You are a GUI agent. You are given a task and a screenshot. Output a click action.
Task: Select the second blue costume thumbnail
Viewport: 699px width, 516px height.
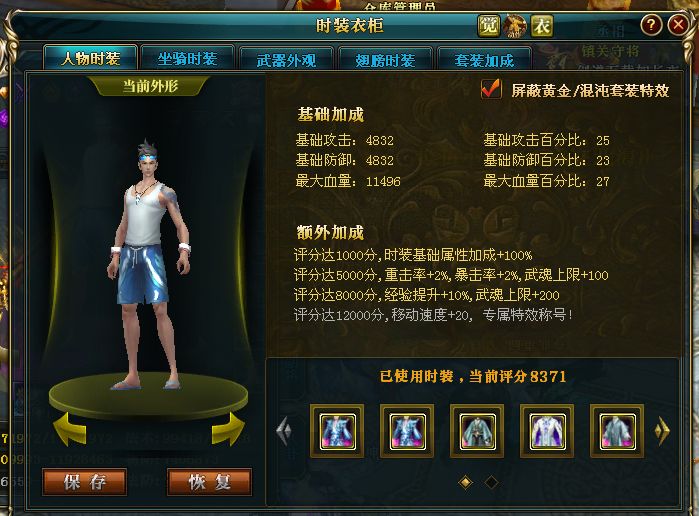point(407,431)
